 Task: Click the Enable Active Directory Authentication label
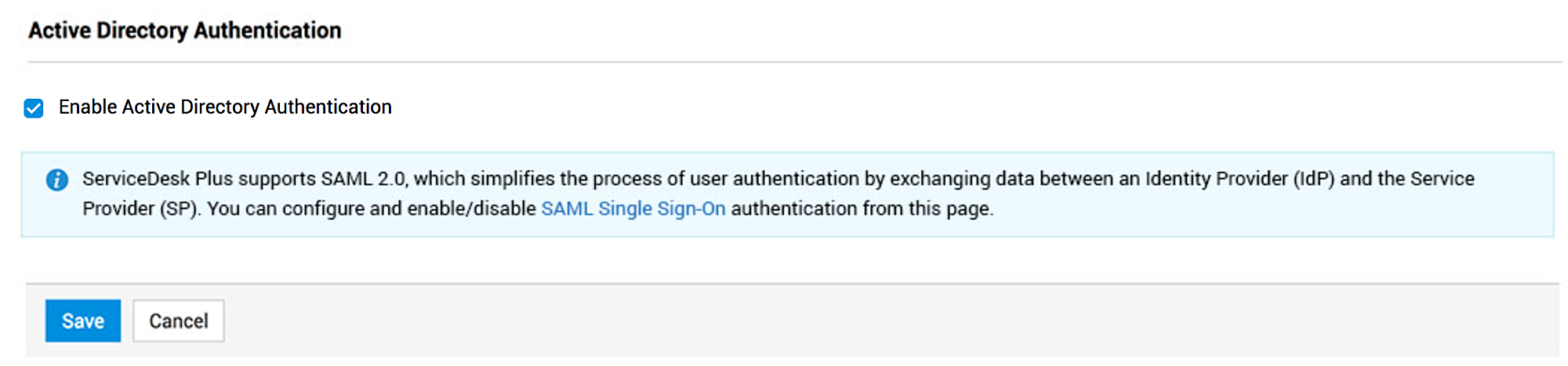tap(225, 107)
